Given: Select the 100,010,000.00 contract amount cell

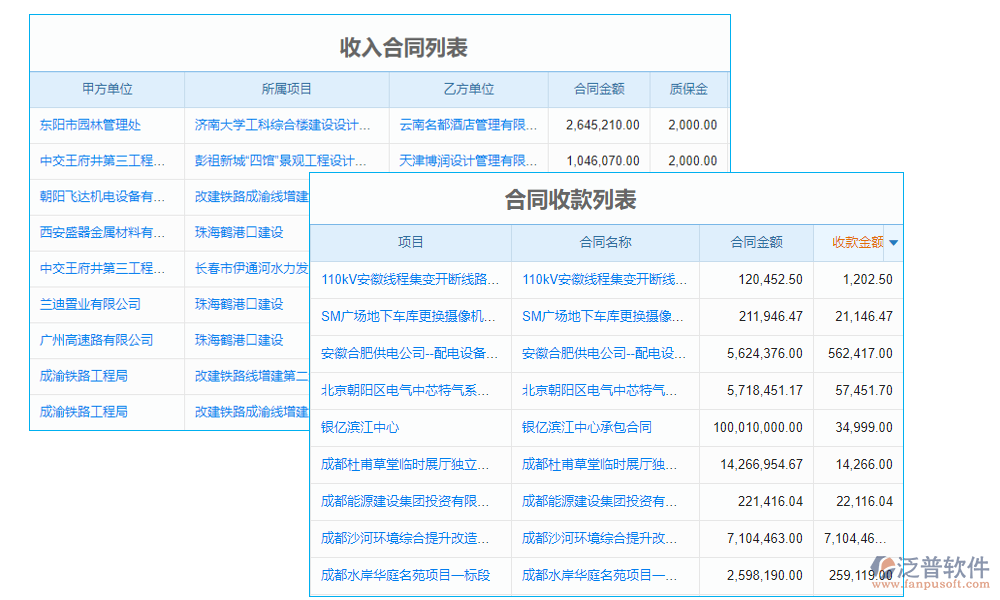Looking at the screenshot, I should (x=756, y=428).
